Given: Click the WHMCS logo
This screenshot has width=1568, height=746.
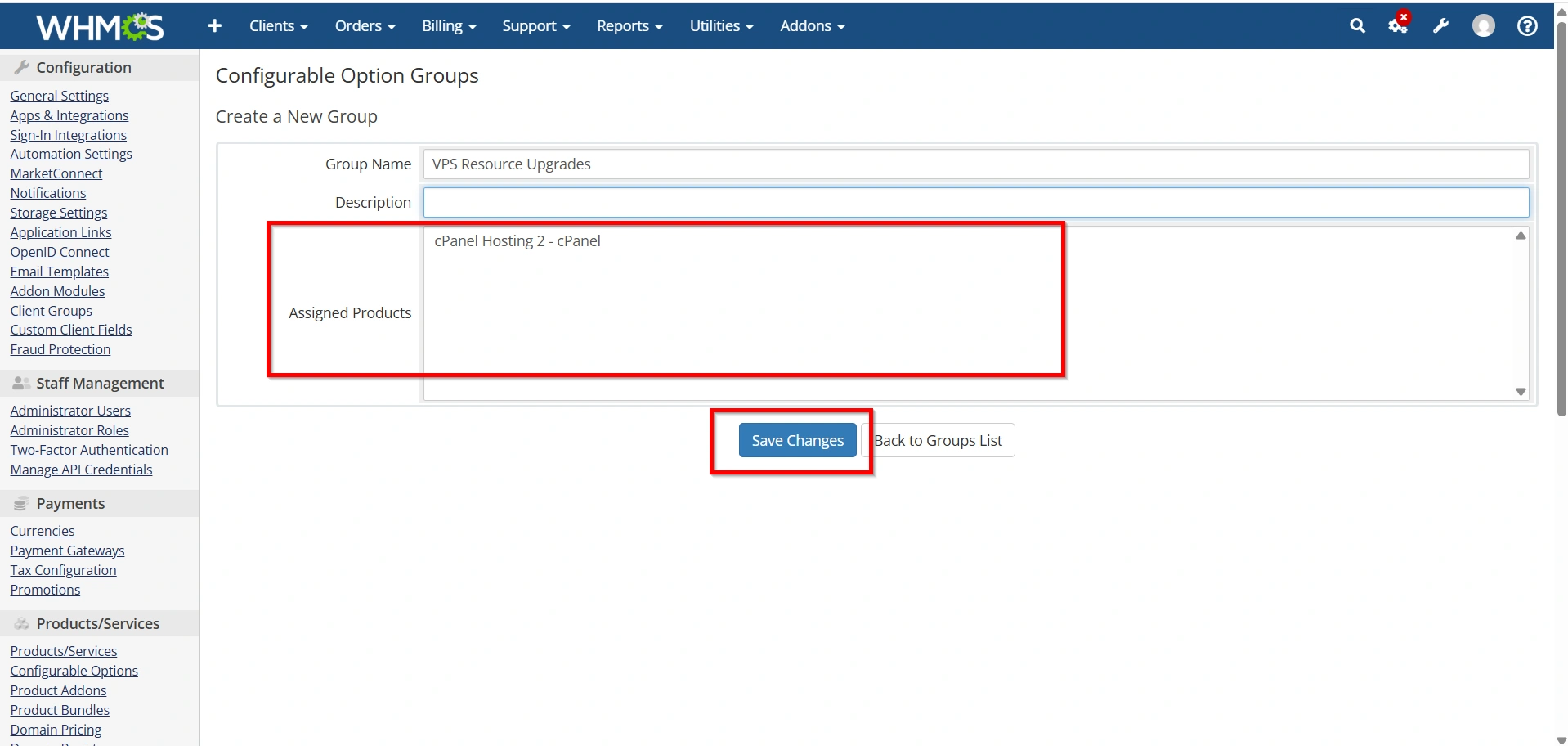Looking at the screenshot, I should pyautogui.click(x=100, y=26).
